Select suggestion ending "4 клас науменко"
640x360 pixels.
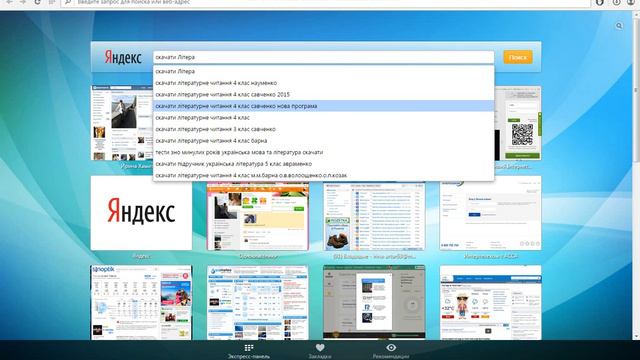(x=323, y=83)
